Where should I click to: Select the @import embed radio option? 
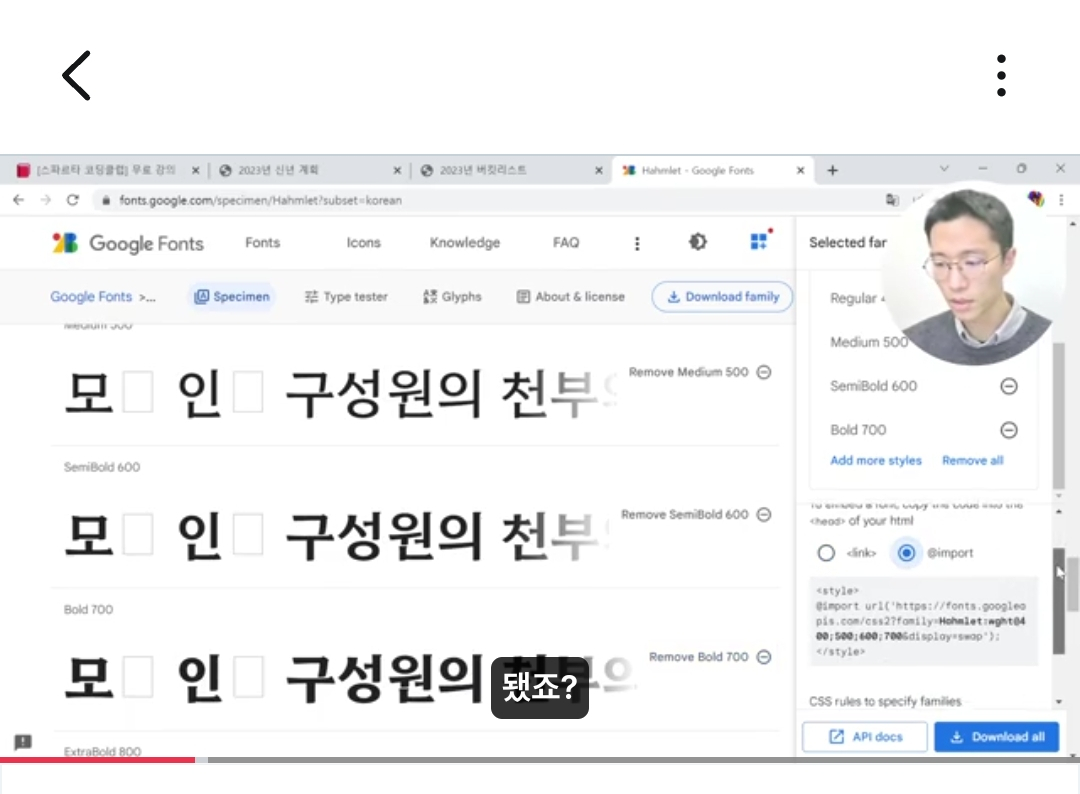[x=906, y=553]
